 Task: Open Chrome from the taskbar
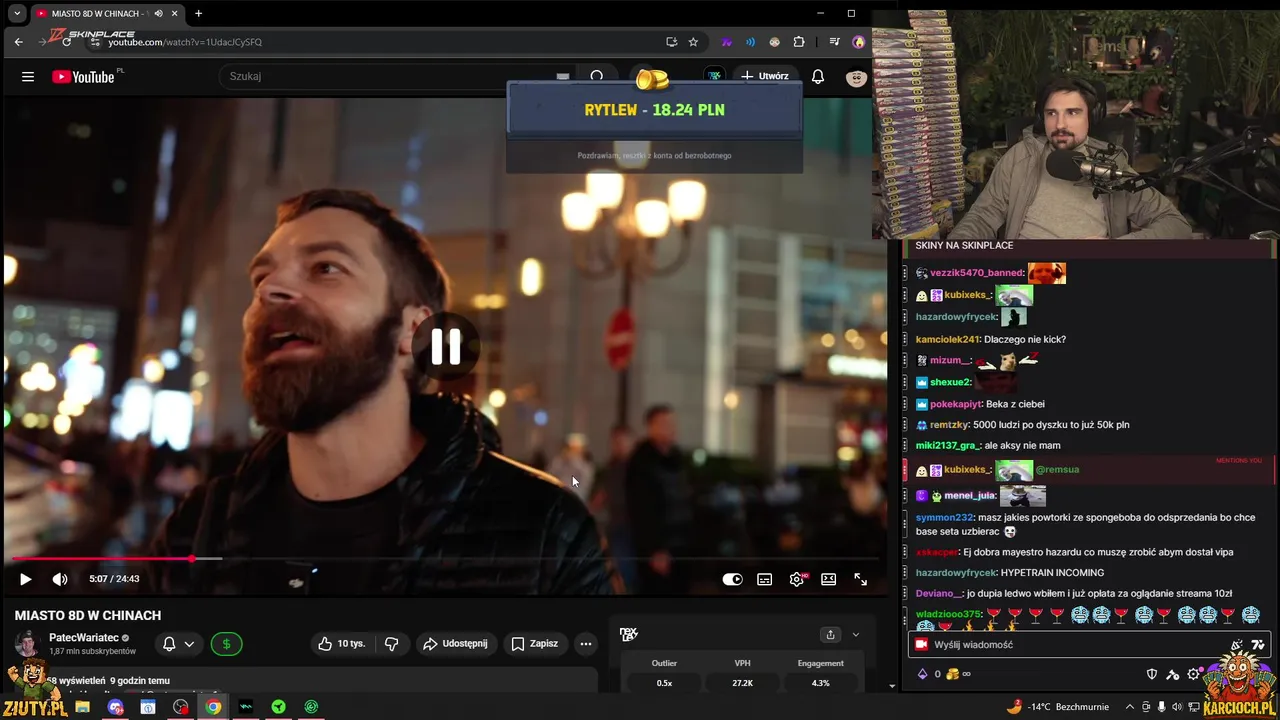click(213, 707)
